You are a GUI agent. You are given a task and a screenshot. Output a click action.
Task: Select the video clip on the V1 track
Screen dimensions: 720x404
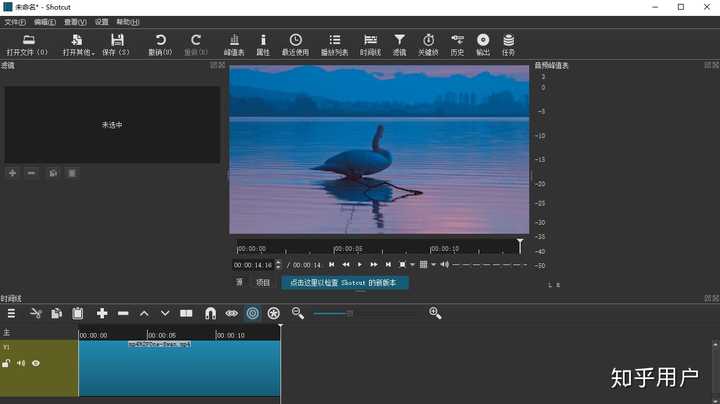(x=180, y=368)
